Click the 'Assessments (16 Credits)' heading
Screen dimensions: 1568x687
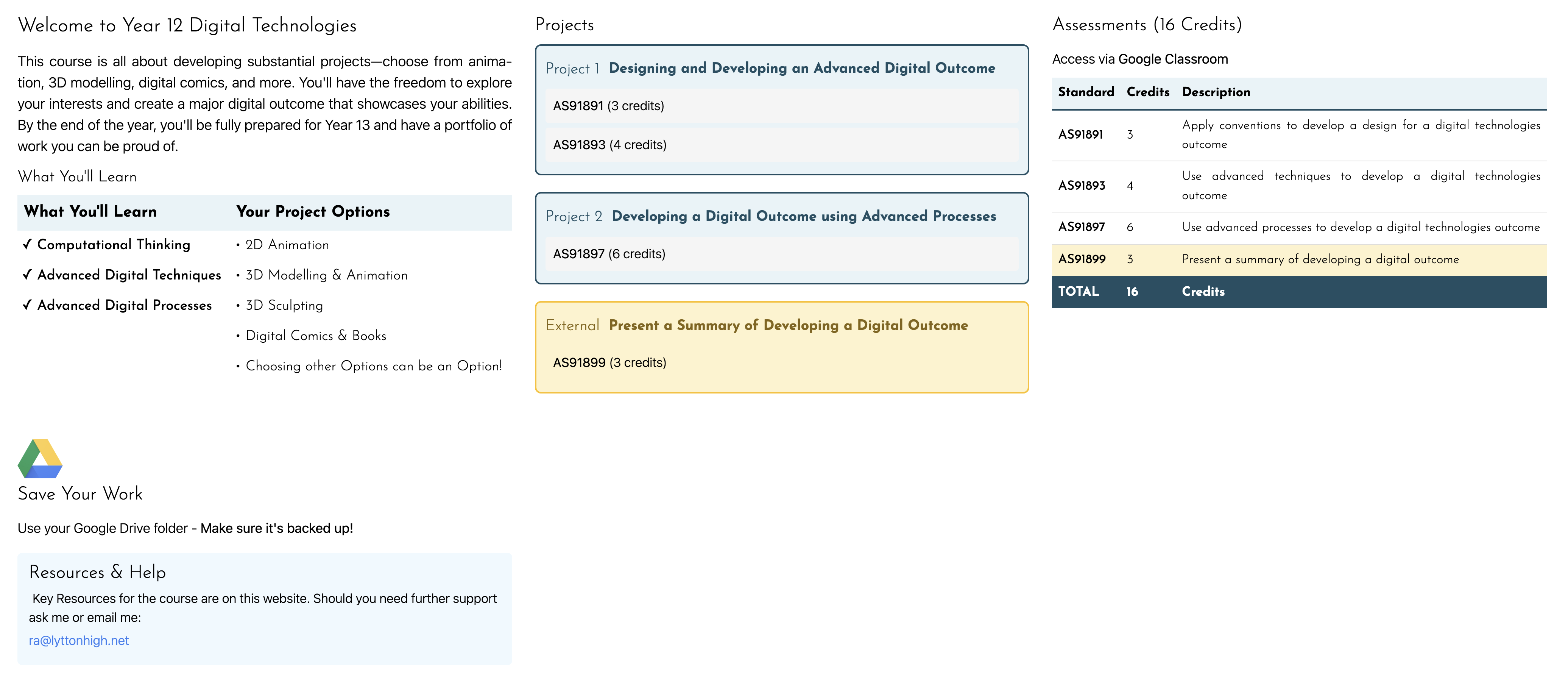click(1147, 24)
